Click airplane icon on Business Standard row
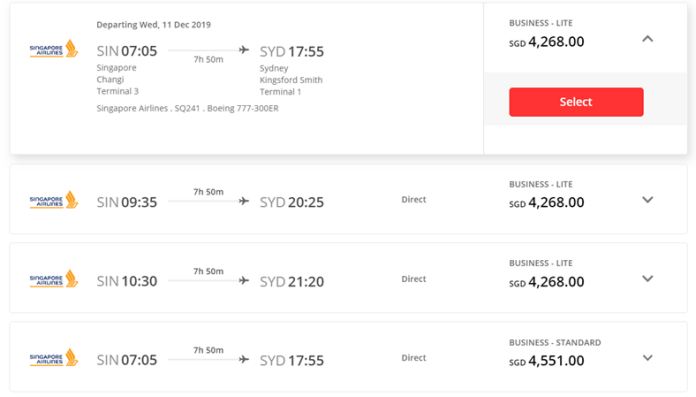This screenshot has width=696, height=397. 244,359
